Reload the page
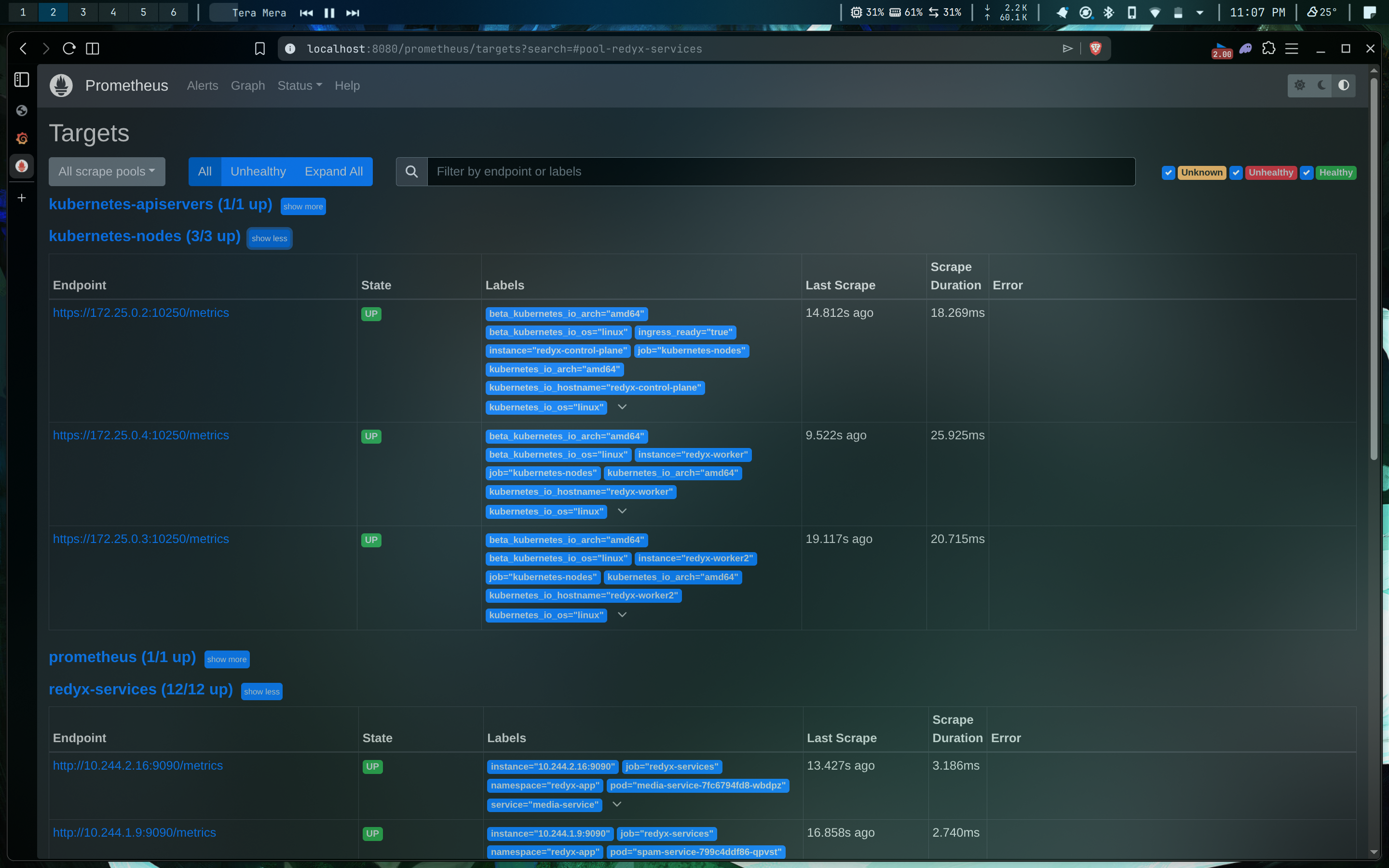1389x868 pixels. click(x=69, y=49)
